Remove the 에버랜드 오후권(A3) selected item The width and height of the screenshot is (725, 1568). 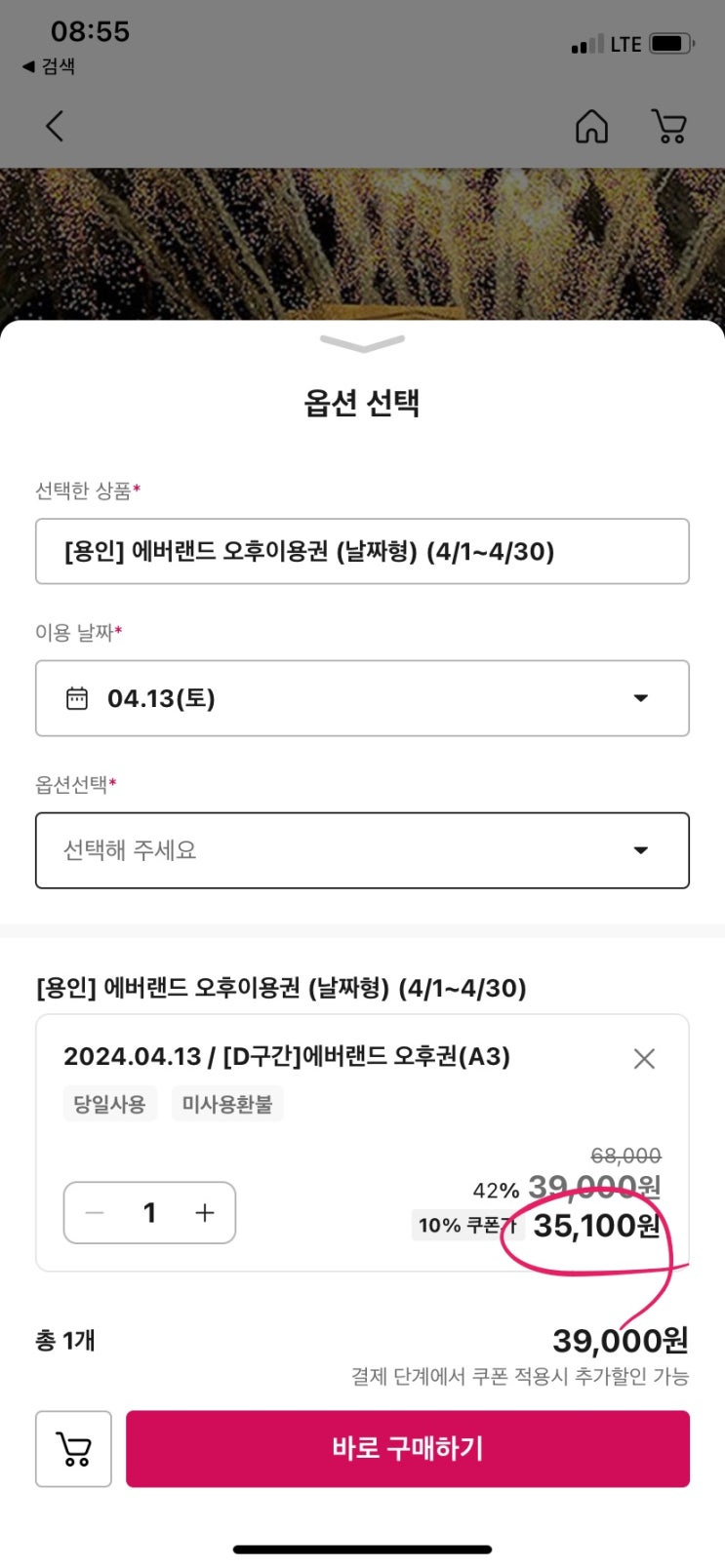tap(644, 1058)
